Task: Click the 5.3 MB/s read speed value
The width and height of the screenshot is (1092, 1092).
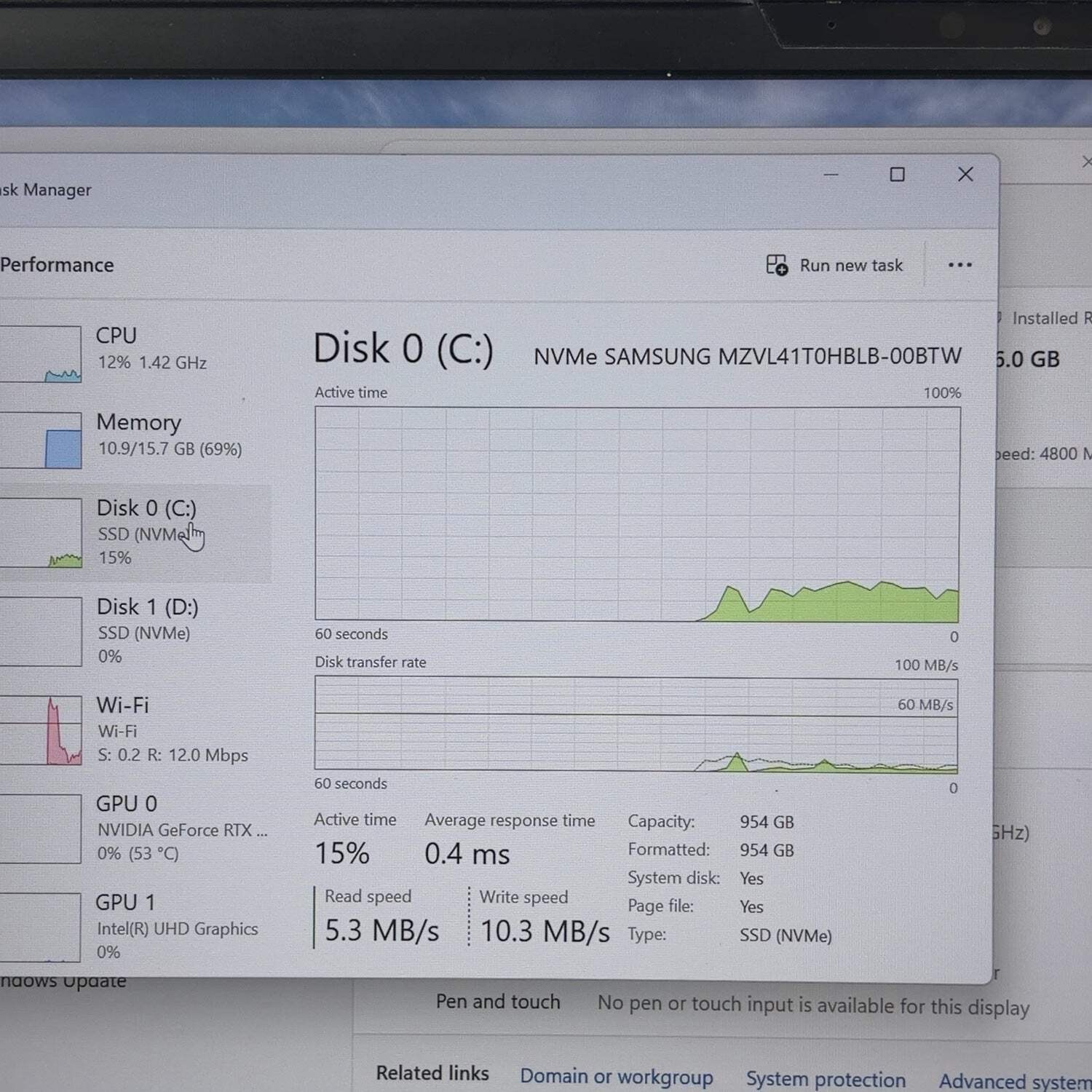Action: (x=381, y=930)
